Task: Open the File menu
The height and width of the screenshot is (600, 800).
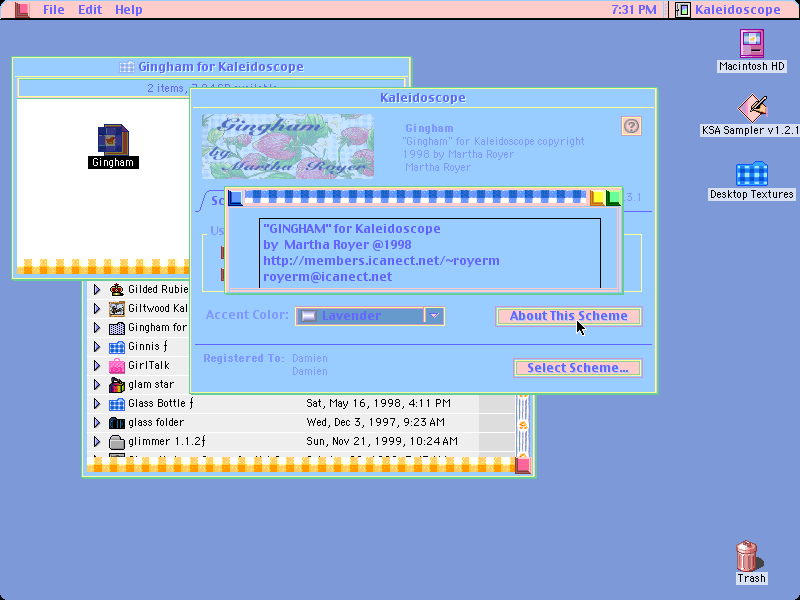Action: click(x=54, y=10)
